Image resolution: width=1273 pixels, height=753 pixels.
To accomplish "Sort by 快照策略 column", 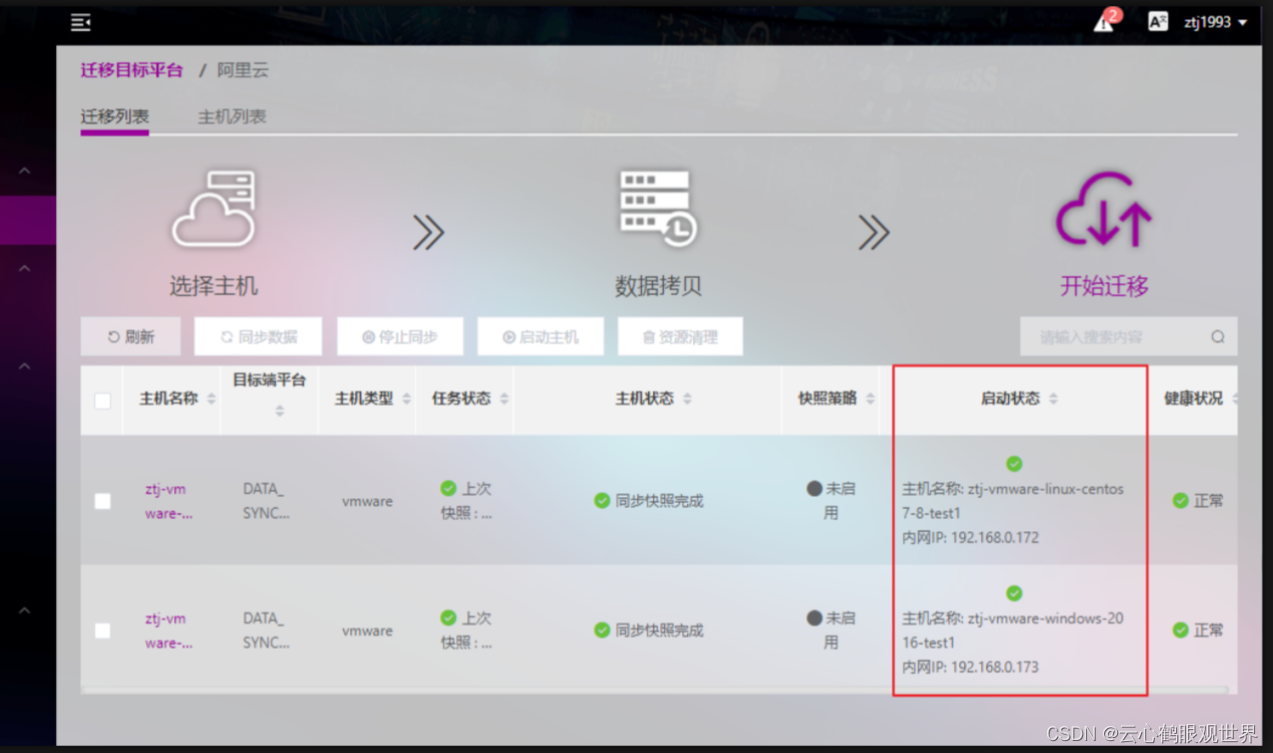I will 870,399.
